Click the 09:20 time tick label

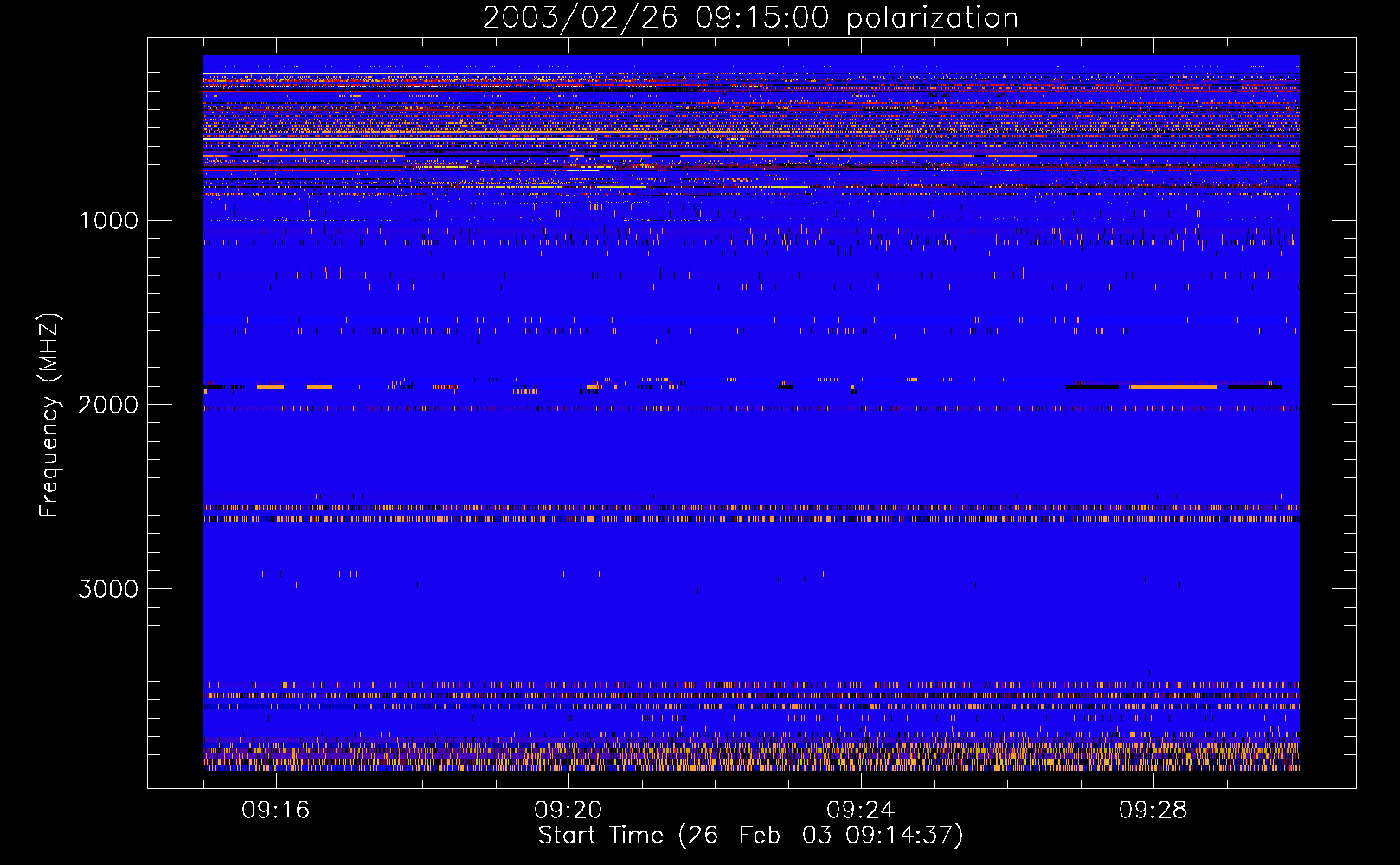pyautogui.click(x=568, y=811)
